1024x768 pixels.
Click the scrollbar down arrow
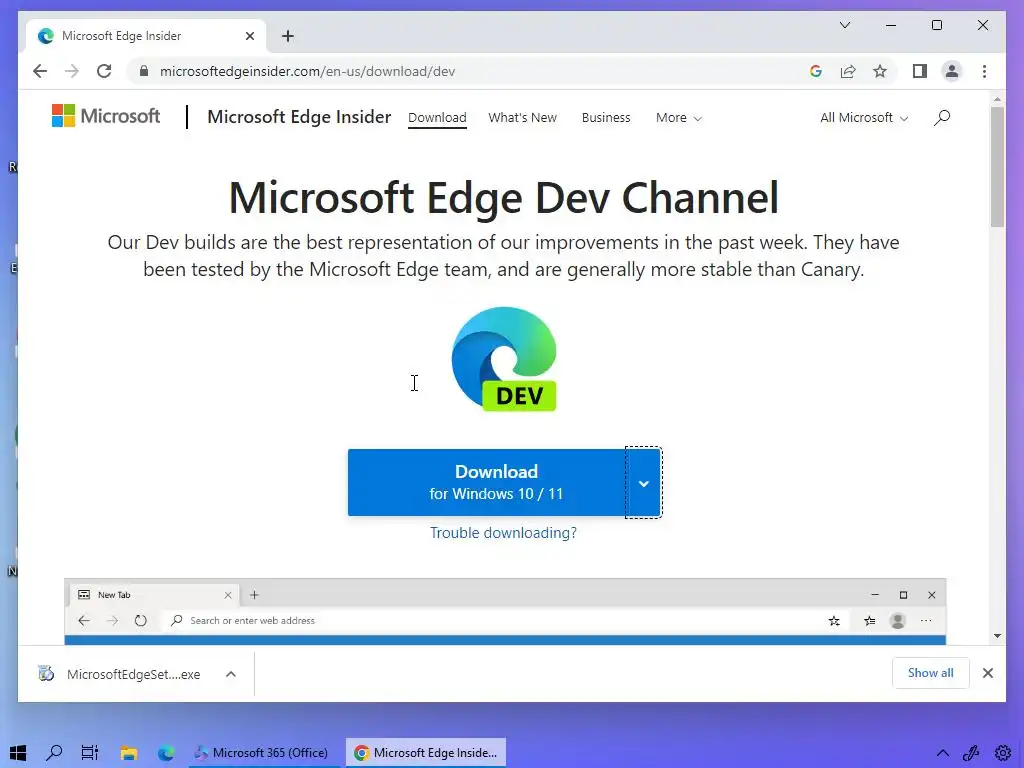pos(997,636)
